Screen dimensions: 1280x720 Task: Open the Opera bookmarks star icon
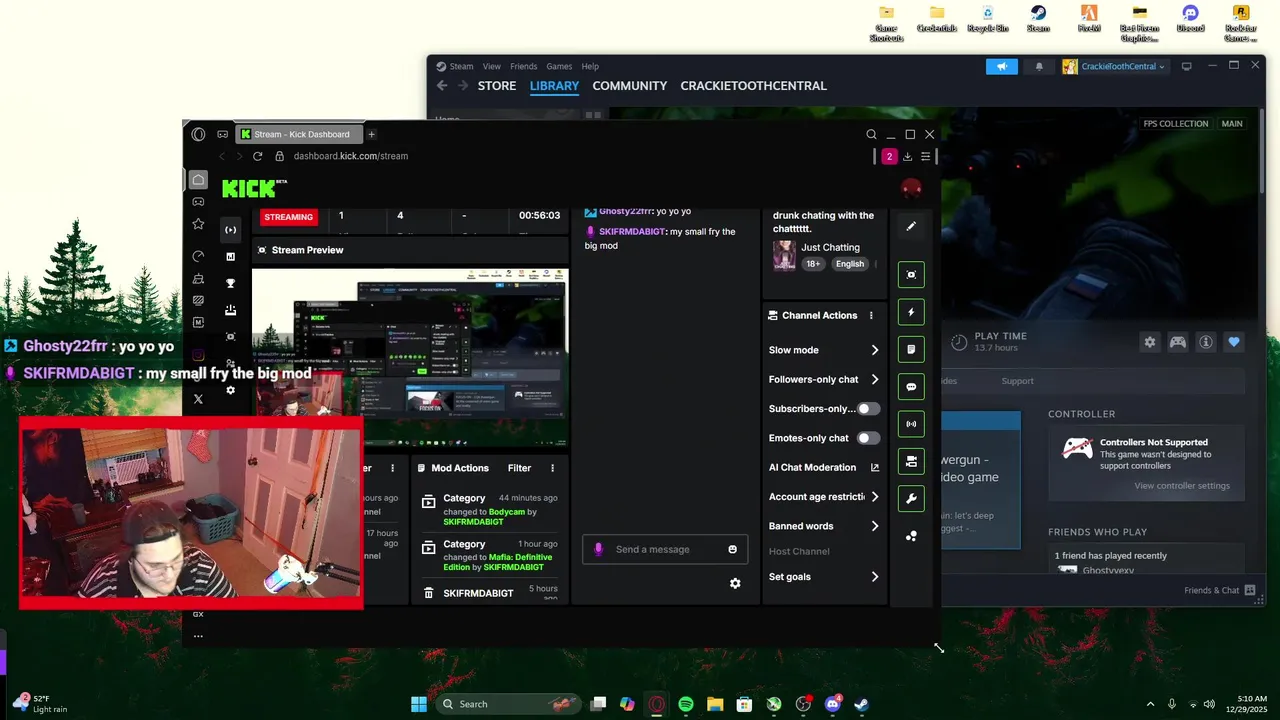pos(198,224)
